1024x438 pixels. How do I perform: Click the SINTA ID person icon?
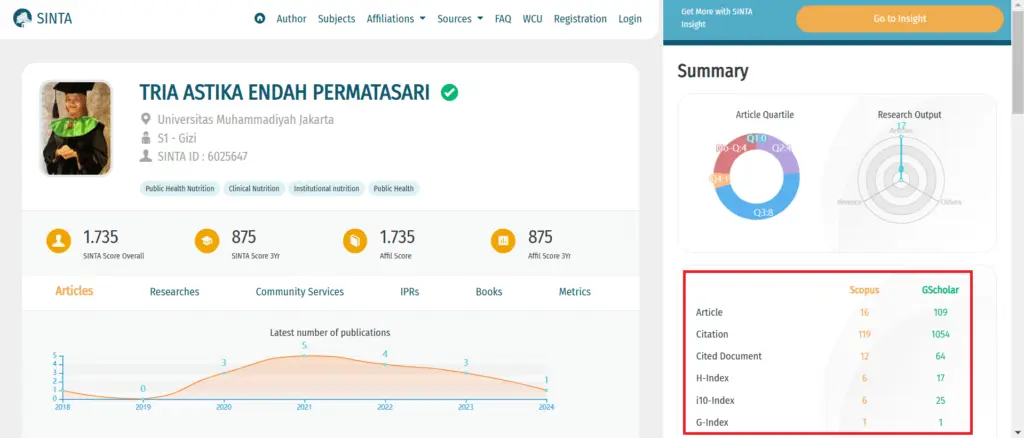[146, 156]
